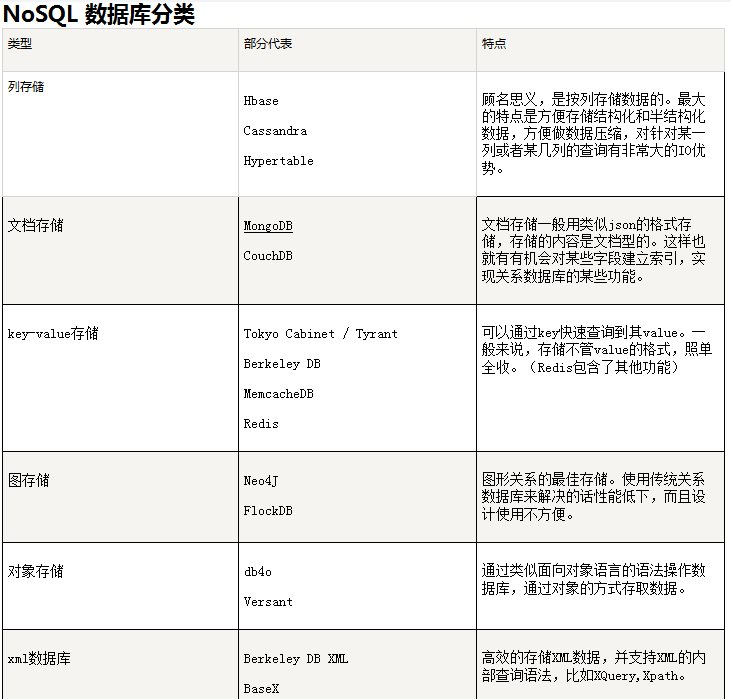Click the text 'Hbase'
The width and height of the screenshot is (731, 699).
click(x=261, y=101)
